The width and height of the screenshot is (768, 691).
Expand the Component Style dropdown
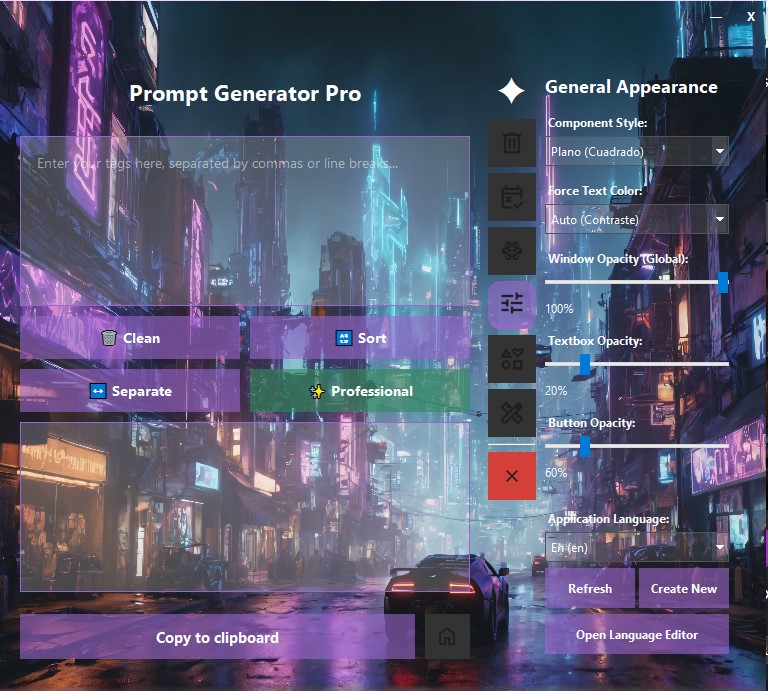coord(637,151)
